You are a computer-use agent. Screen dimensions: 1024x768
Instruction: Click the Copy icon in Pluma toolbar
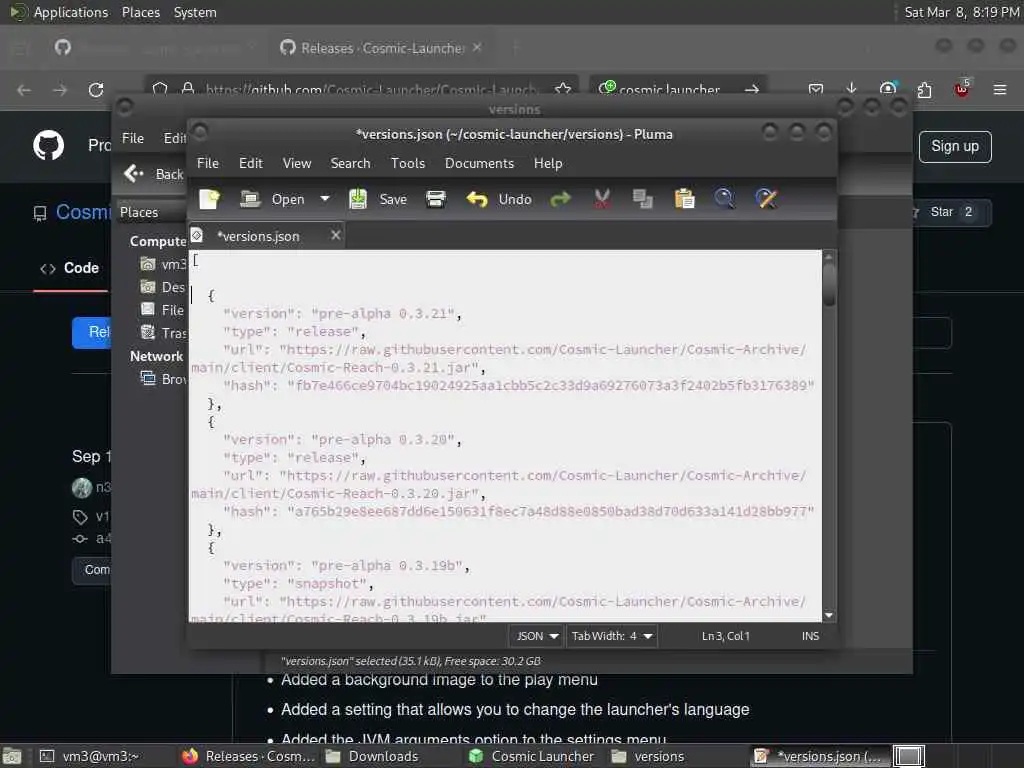643,199
